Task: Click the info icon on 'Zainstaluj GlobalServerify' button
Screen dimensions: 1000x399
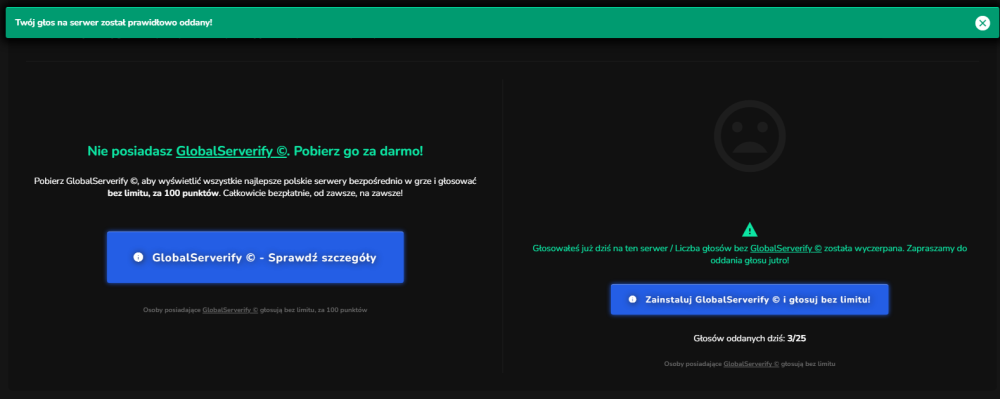Action: pyautogui.click(x=632, y=299)
